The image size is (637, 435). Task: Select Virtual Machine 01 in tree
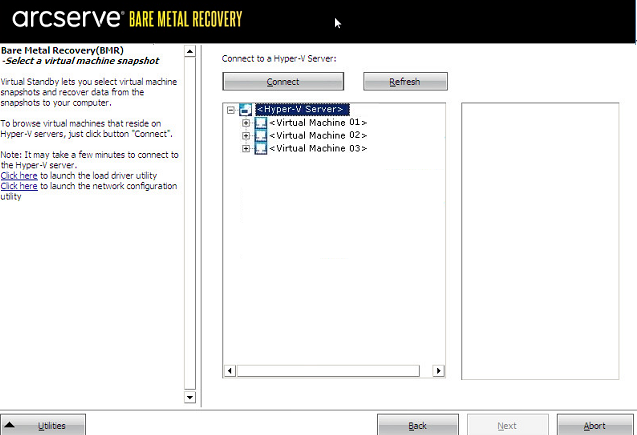tap(318, 122)
